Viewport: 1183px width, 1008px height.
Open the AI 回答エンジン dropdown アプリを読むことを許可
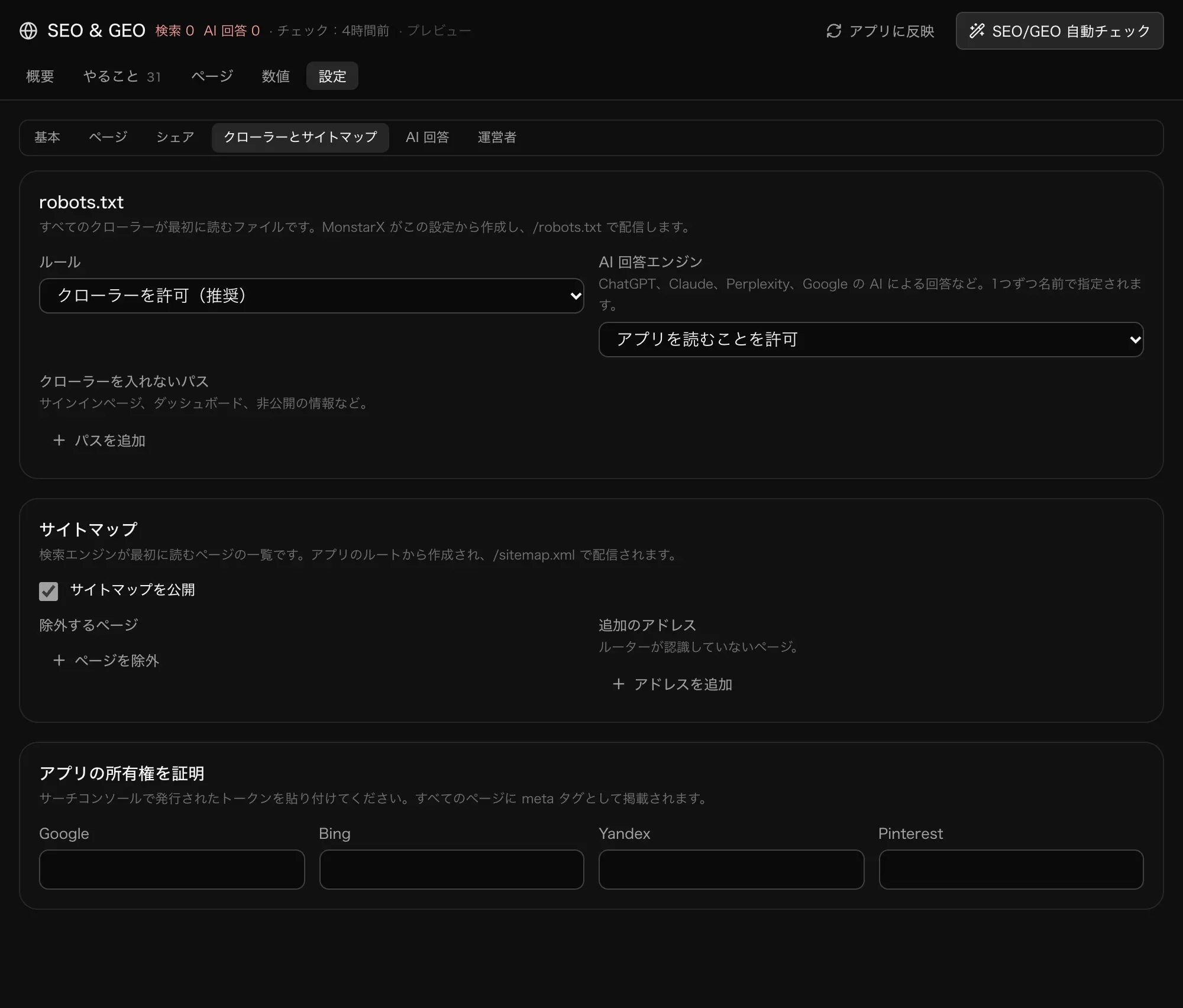(x=871, y=340)
